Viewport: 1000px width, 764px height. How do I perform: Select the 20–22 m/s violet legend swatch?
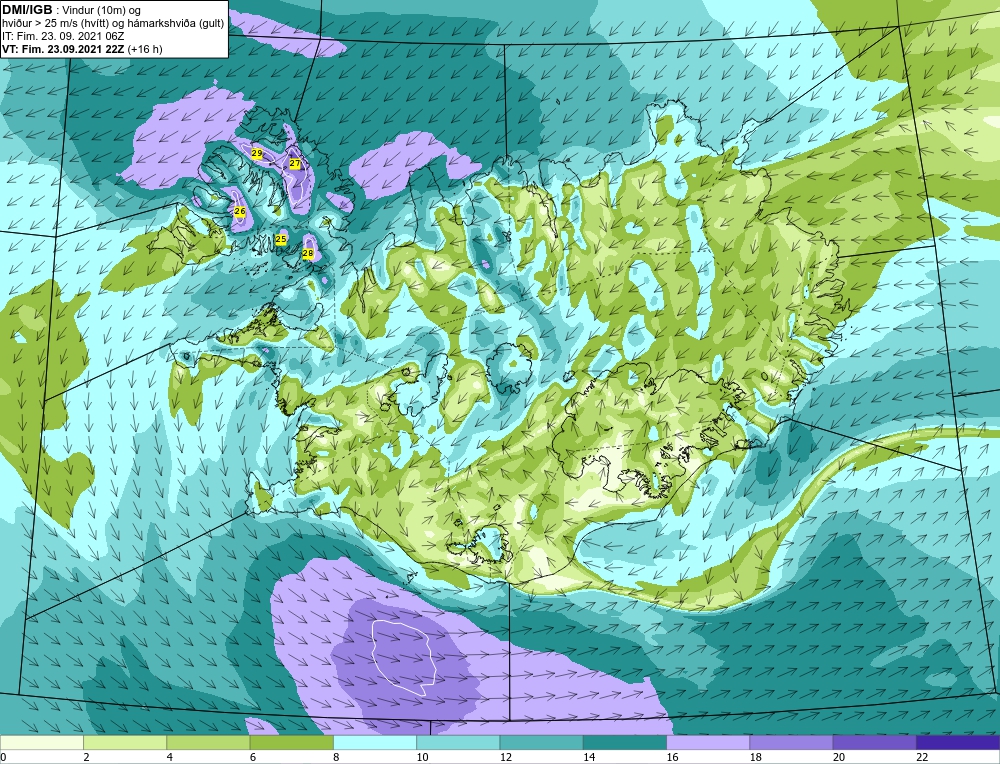point(874,742)
